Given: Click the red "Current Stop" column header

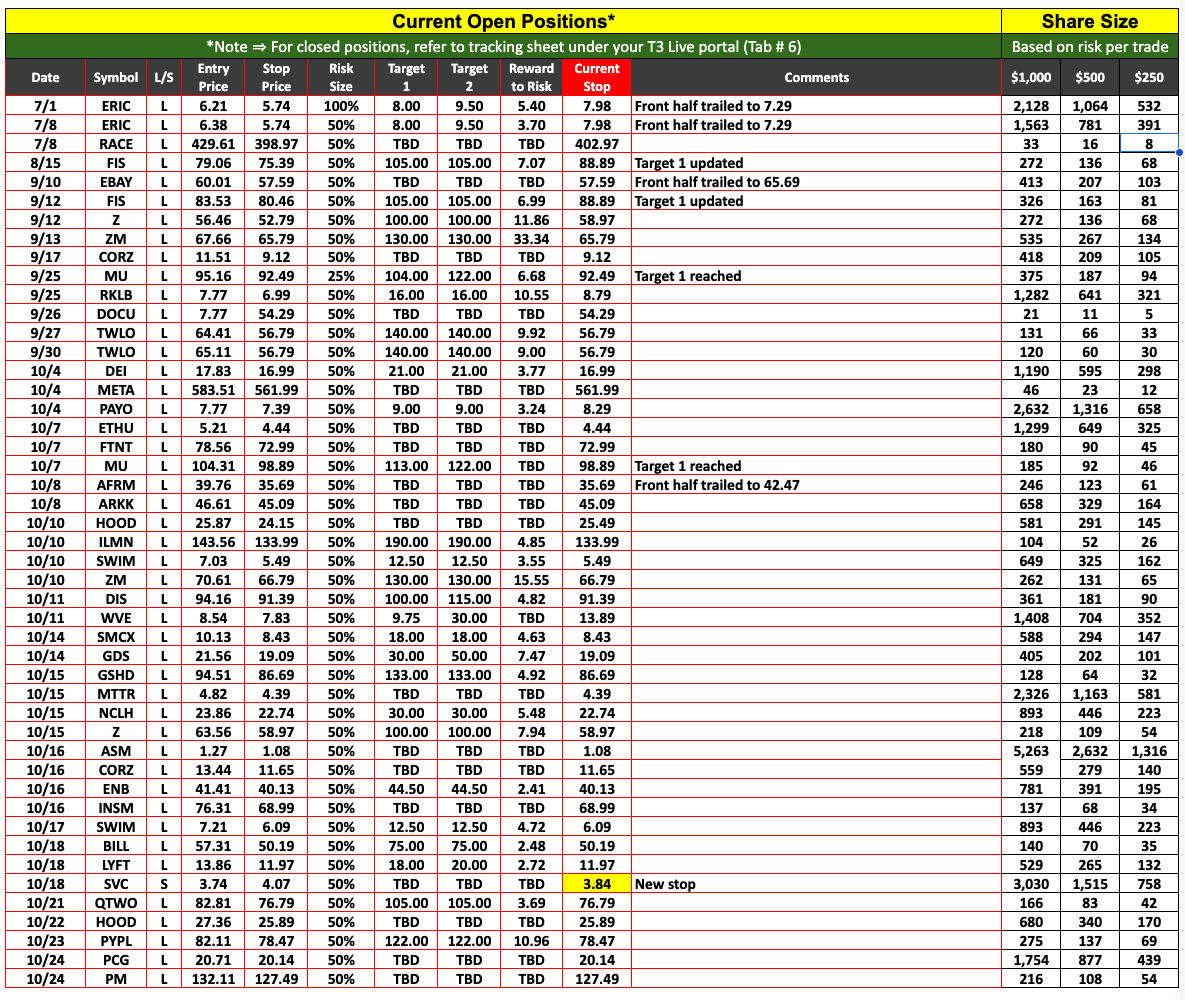Looking at the screenshot, I should pos(597,78).
